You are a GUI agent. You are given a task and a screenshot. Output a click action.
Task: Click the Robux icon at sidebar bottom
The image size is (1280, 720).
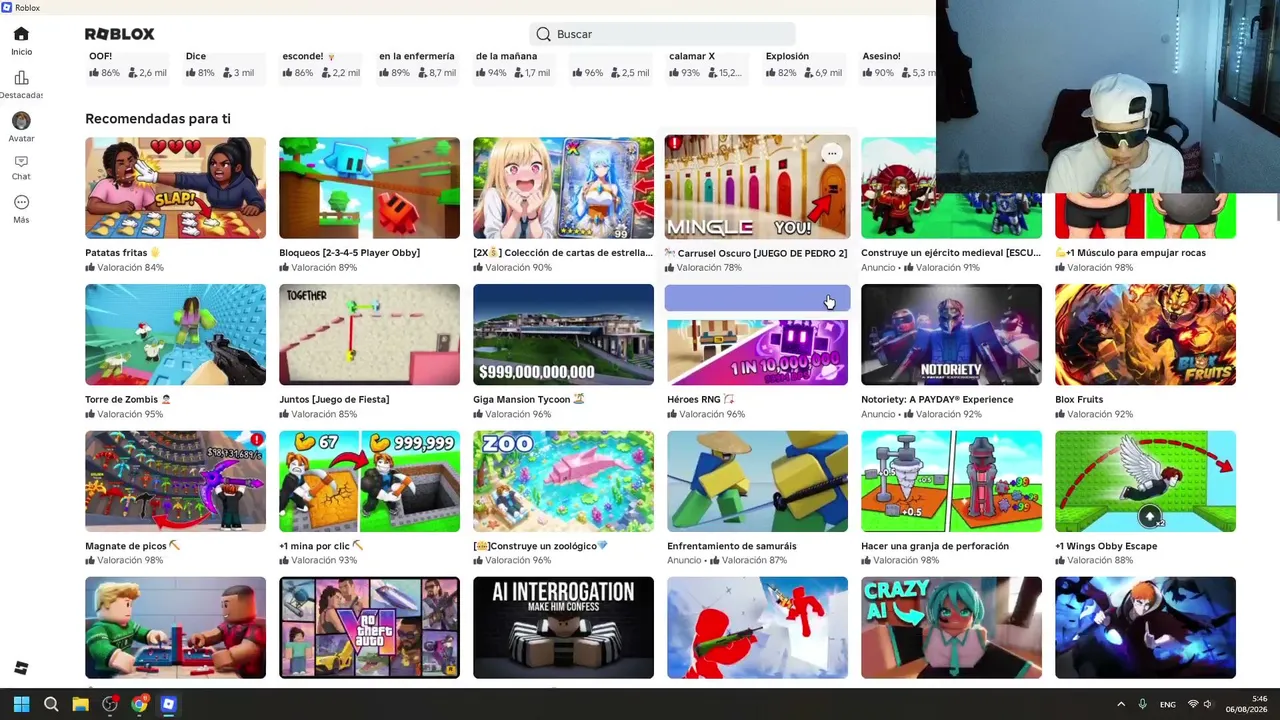[x=21, y=668]
